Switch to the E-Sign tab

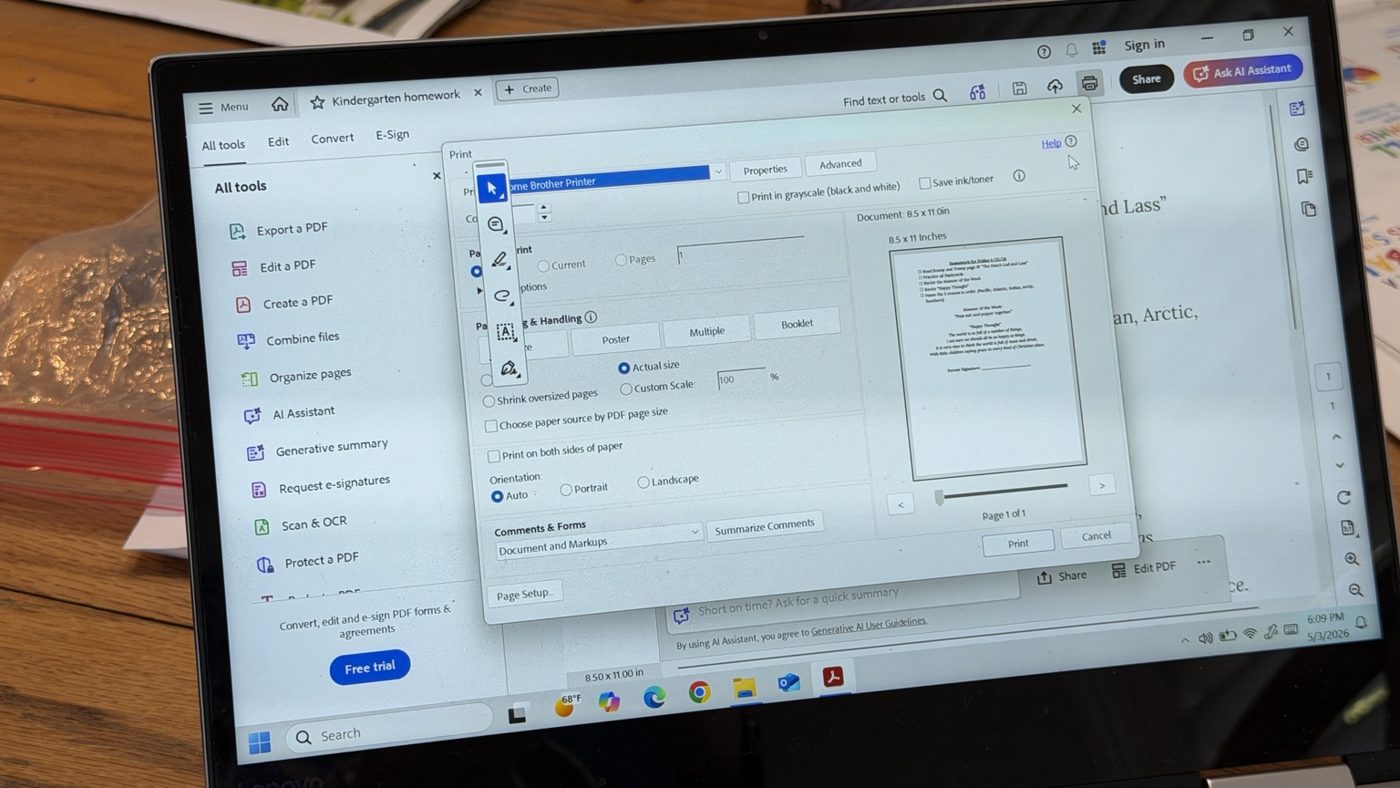392,135
